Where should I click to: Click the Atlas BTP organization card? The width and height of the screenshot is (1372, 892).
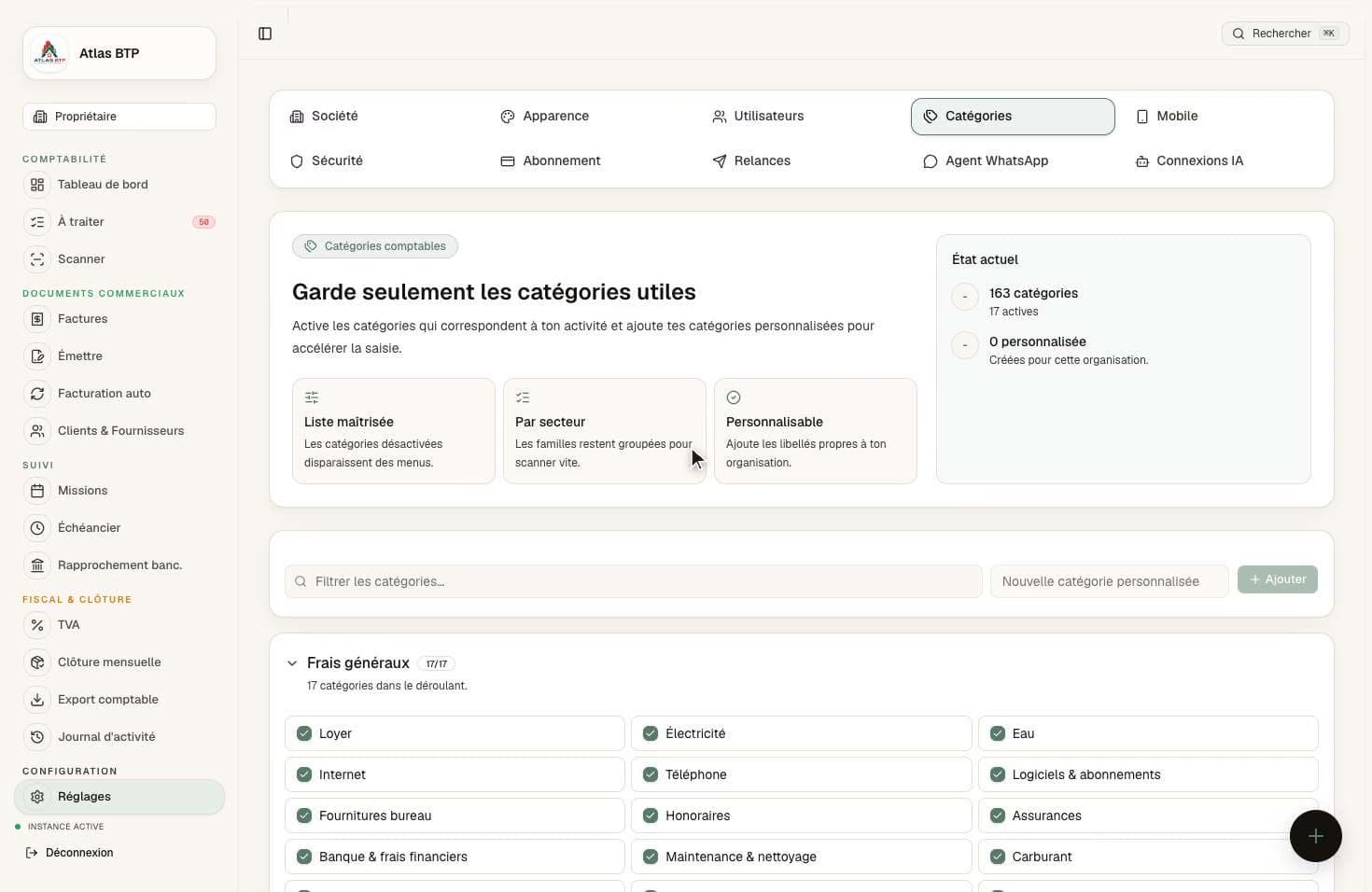point(119,53)
